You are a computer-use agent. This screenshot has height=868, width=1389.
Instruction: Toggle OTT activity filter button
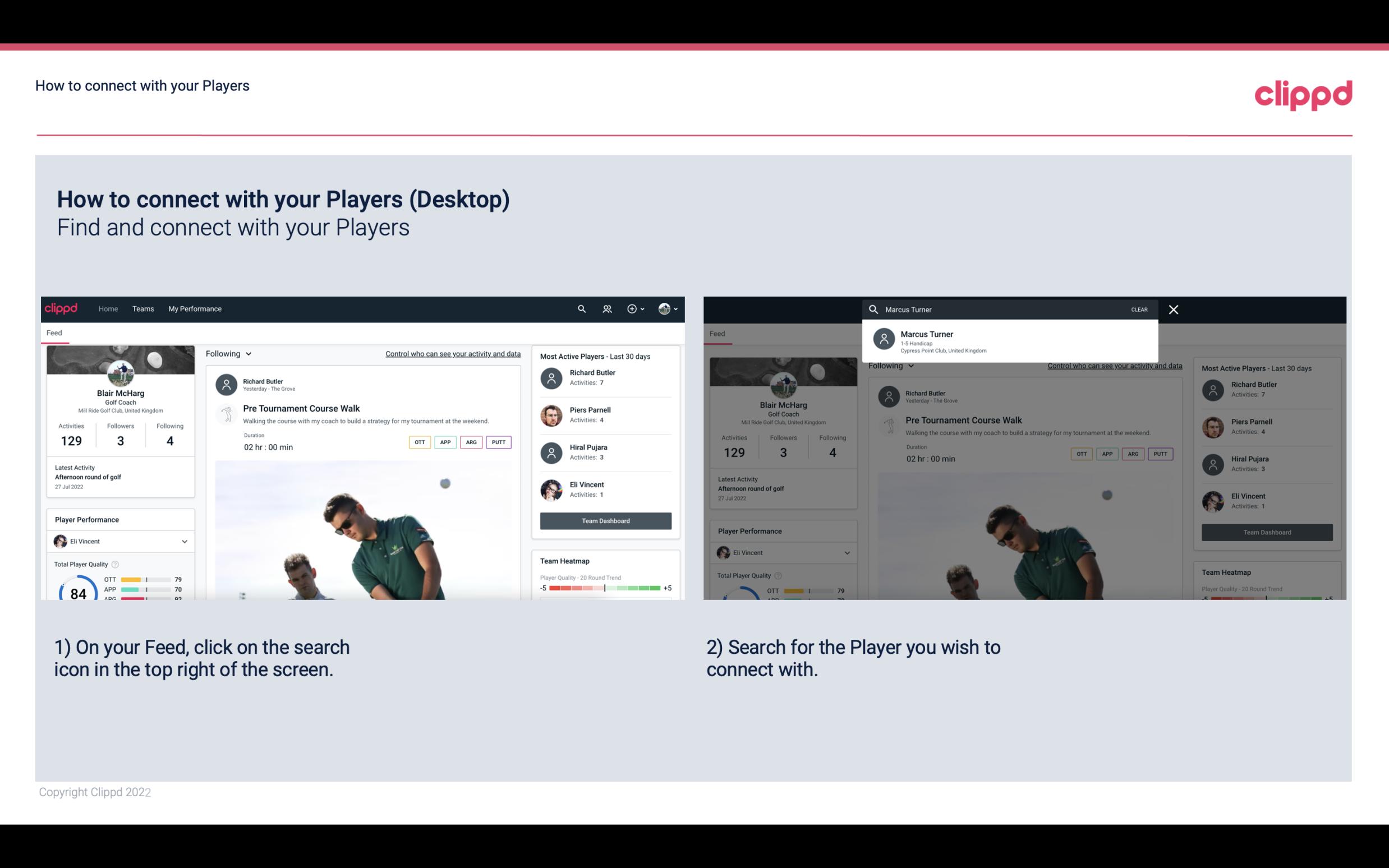click(x=419, y=442)
